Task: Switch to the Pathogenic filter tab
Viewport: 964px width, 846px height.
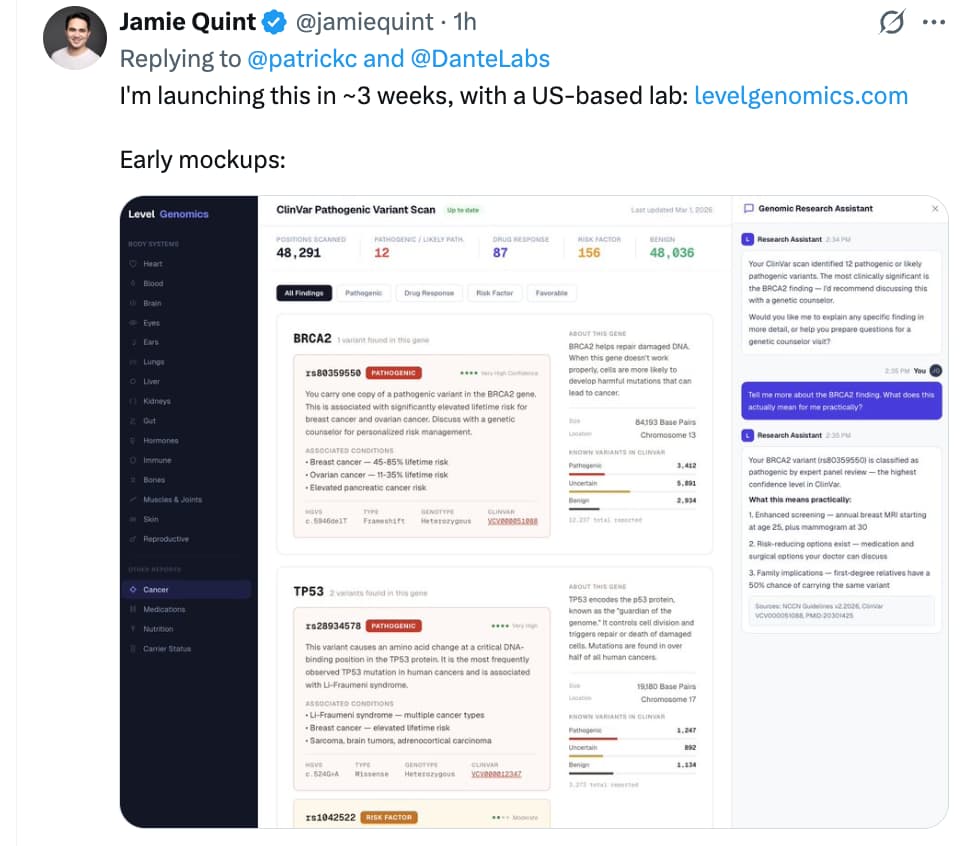Action: 363,293
